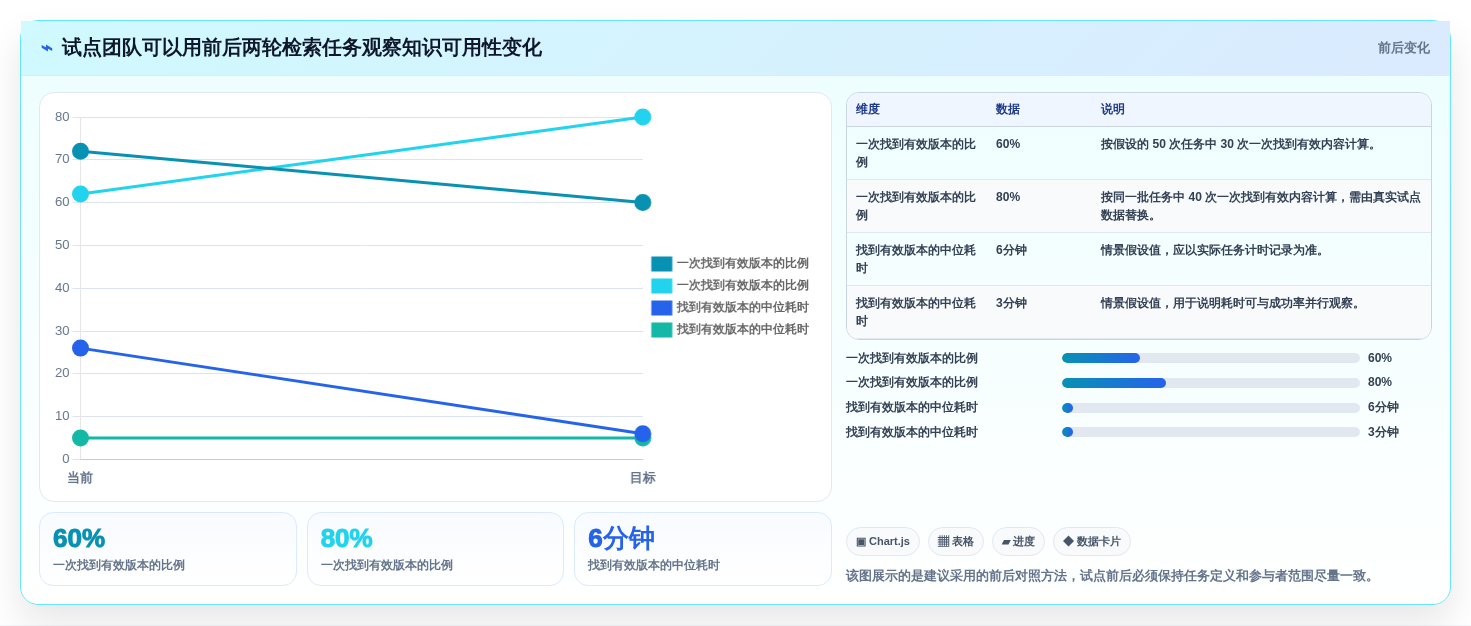Click the 表格 chip
This screenshot has height=626, width=1471.
(x=956, y=542)
